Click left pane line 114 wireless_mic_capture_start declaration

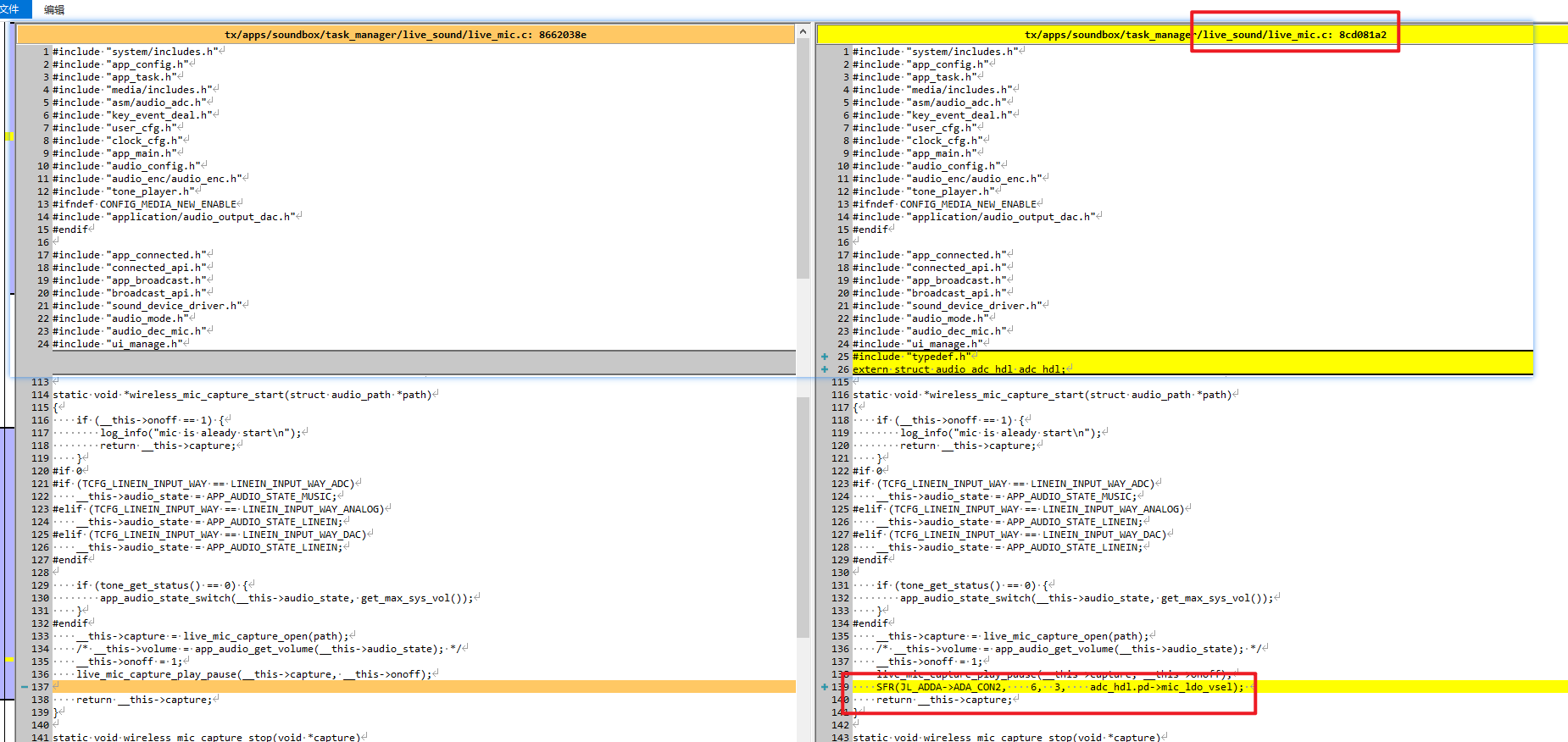(x=242, y=395)
